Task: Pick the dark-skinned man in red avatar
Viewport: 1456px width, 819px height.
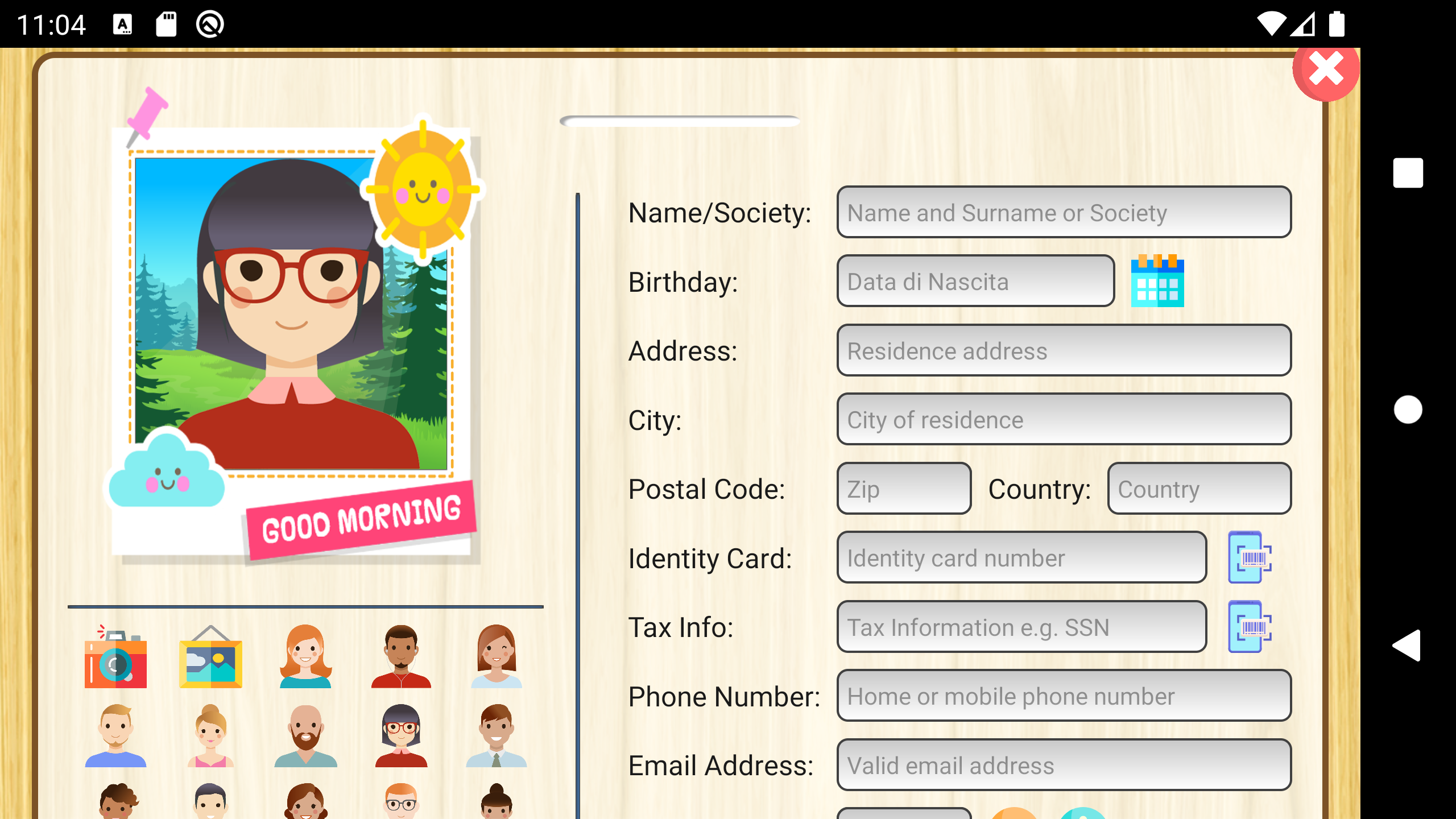Action: (401, 656)
